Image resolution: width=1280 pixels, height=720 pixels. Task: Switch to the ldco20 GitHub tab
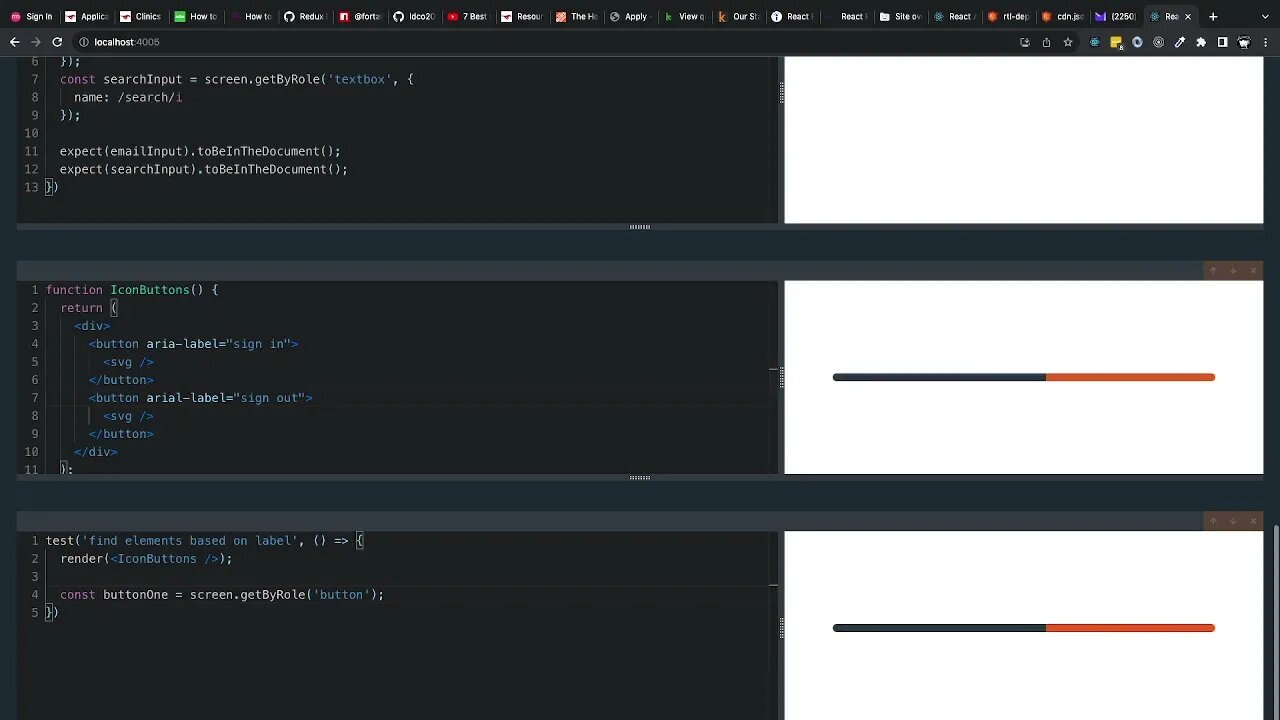(413, 16)
